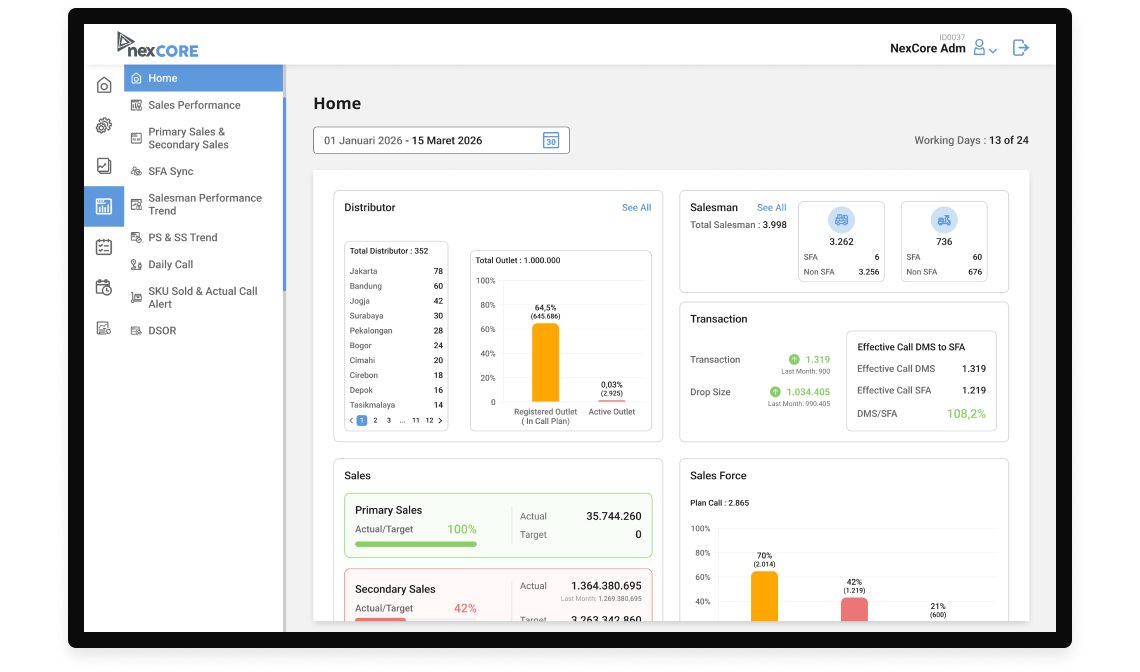Open the settings gear in left rail
The image size is (1140, 672).
click(x=104, y=126)
